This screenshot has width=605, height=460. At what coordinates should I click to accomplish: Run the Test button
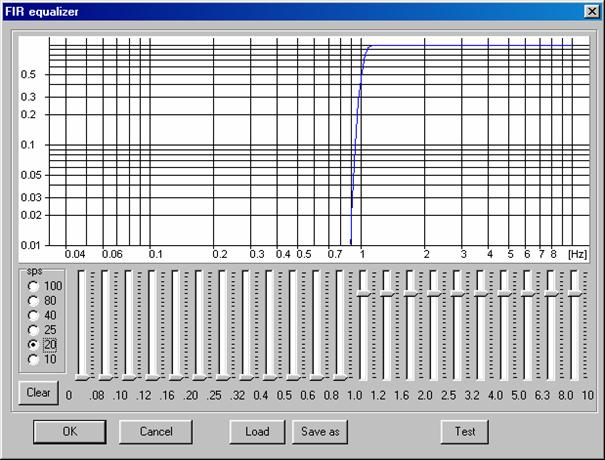pyautogui.click(x=465, y=431)
